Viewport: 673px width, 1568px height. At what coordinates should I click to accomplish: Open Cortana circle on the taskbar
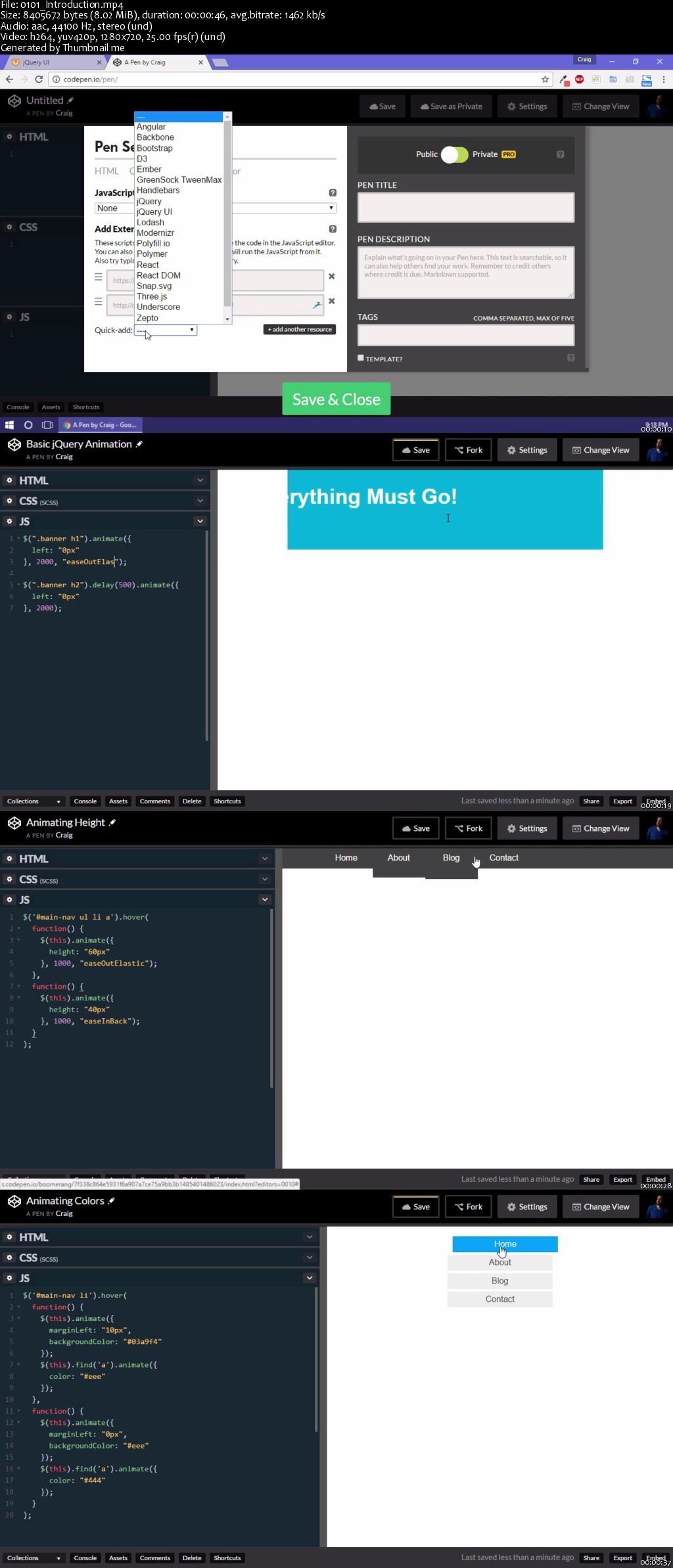28,425
